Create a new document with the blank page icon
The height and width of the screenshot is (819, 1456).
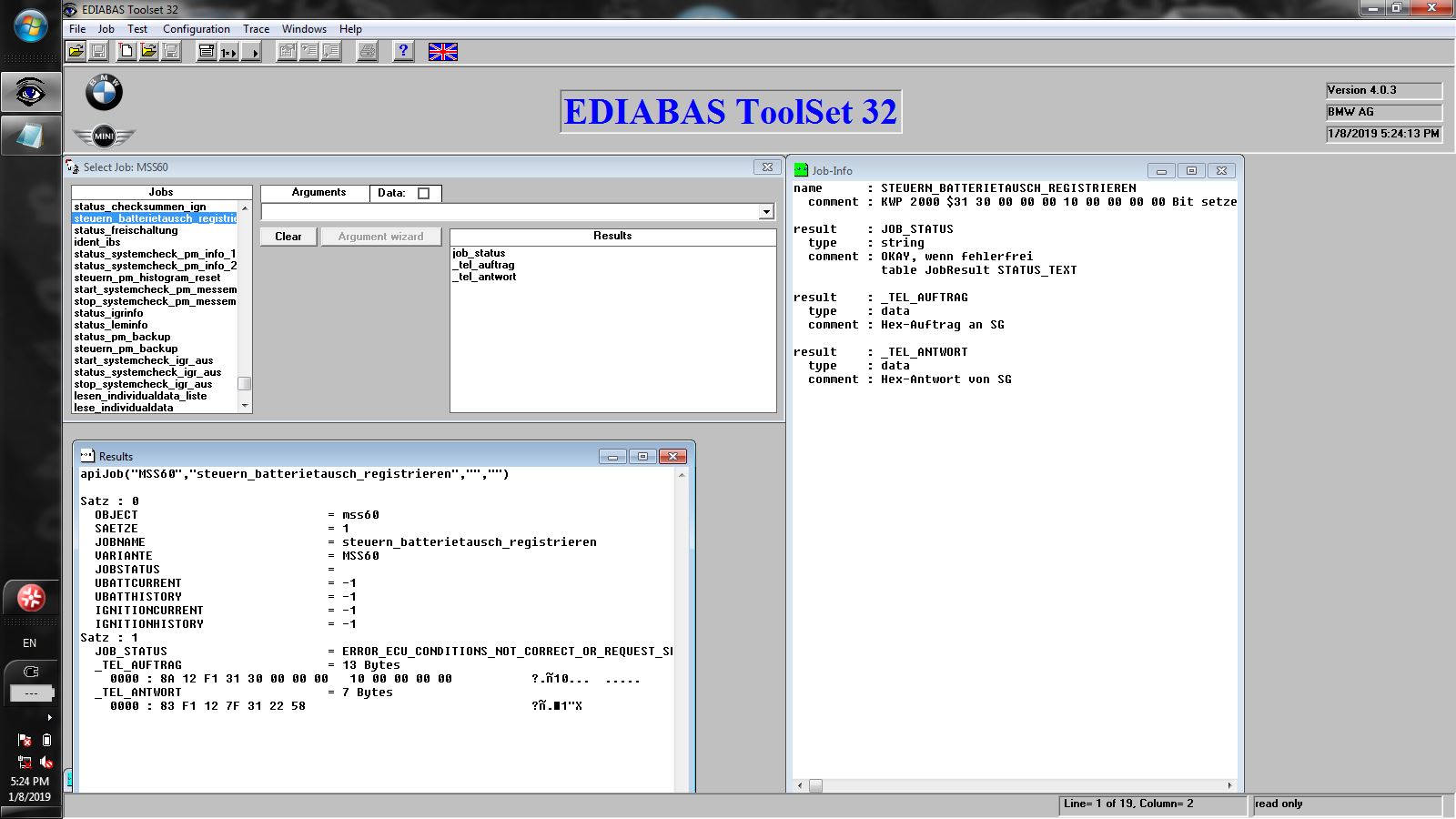click(126, 52)
